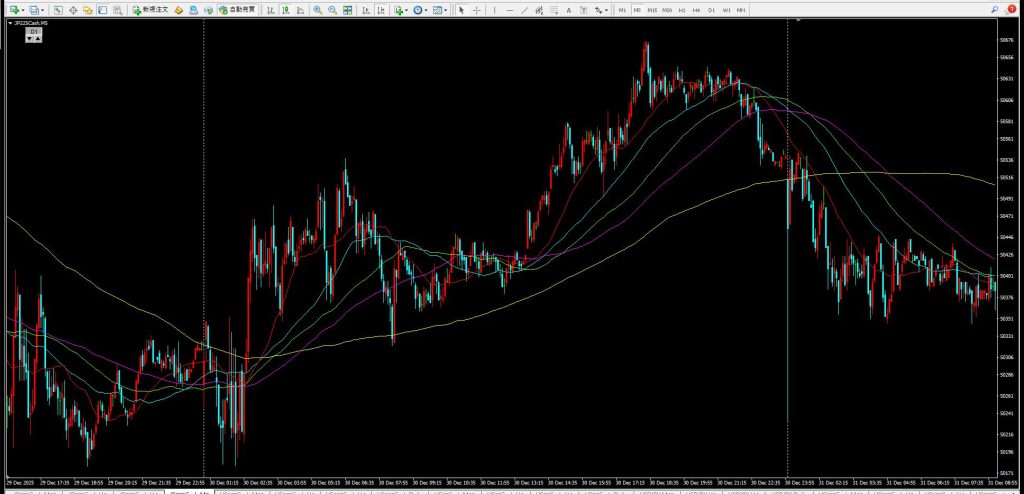Toggle the AutoTrading (自動売買) button
The height and width of the screenshot is (494, 1024).
pos(237,9)
